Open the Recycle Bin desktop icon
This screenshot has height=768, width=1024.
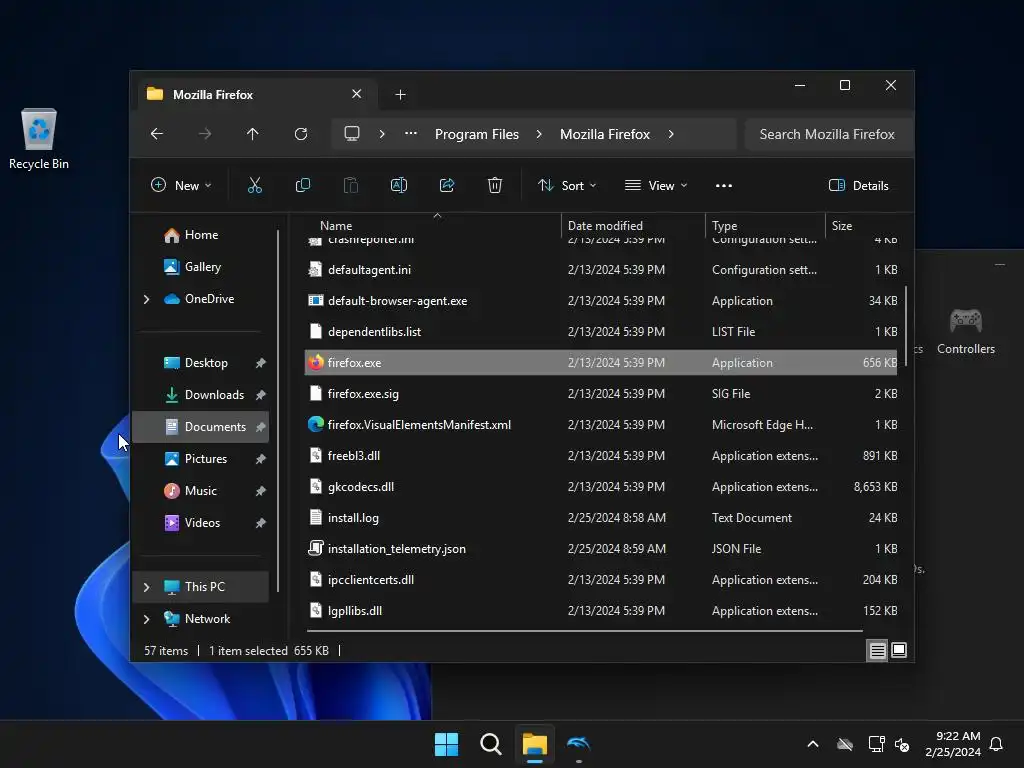tap(39, 140)
